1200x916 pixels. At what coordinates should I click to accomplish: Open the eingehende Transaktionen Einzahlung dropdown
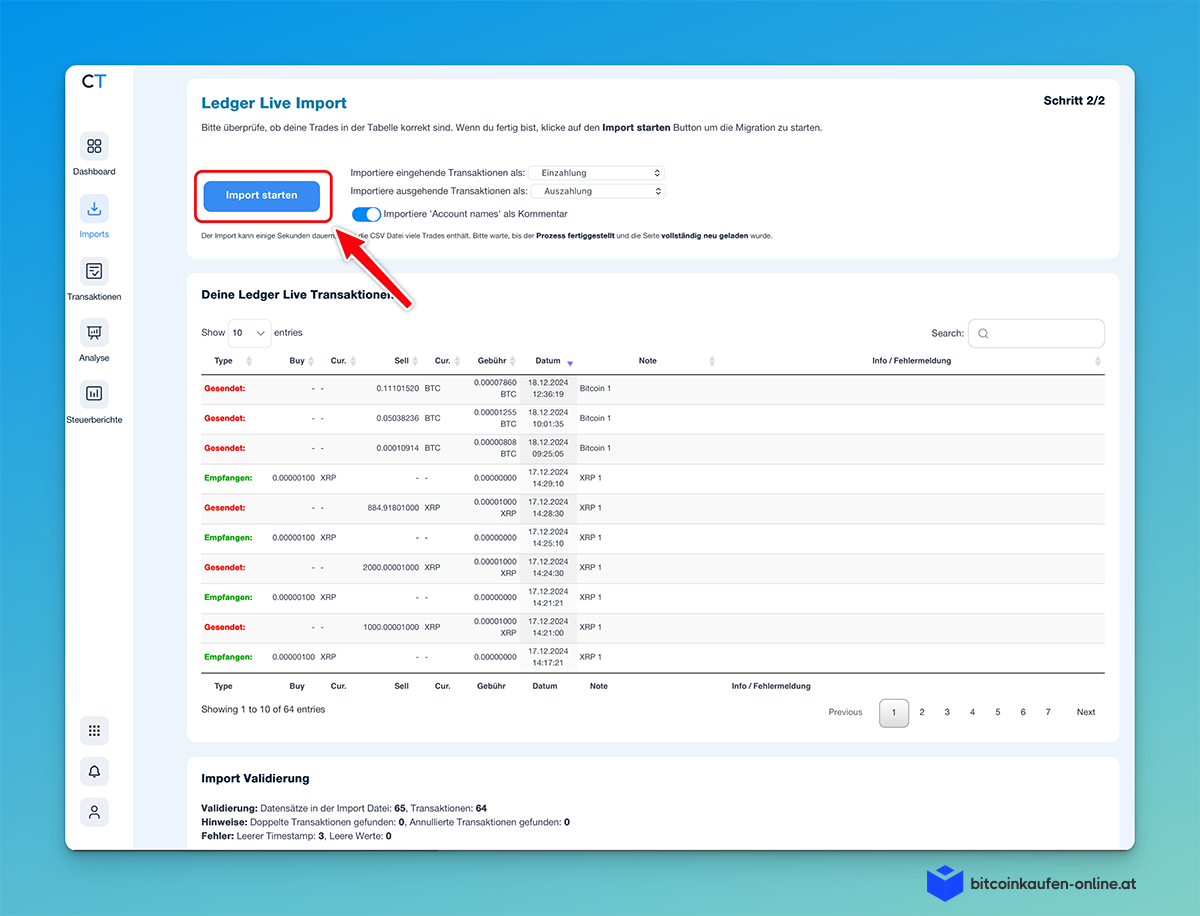[596, 173]
